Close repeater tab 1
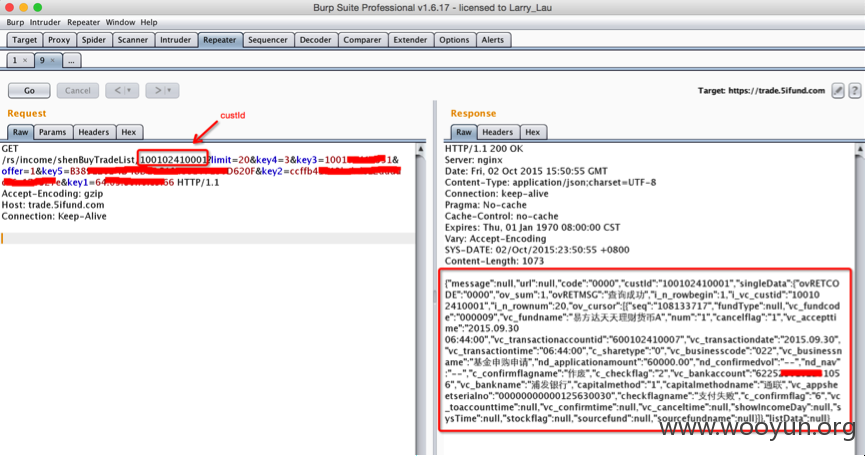 click(x=25, y=61)
